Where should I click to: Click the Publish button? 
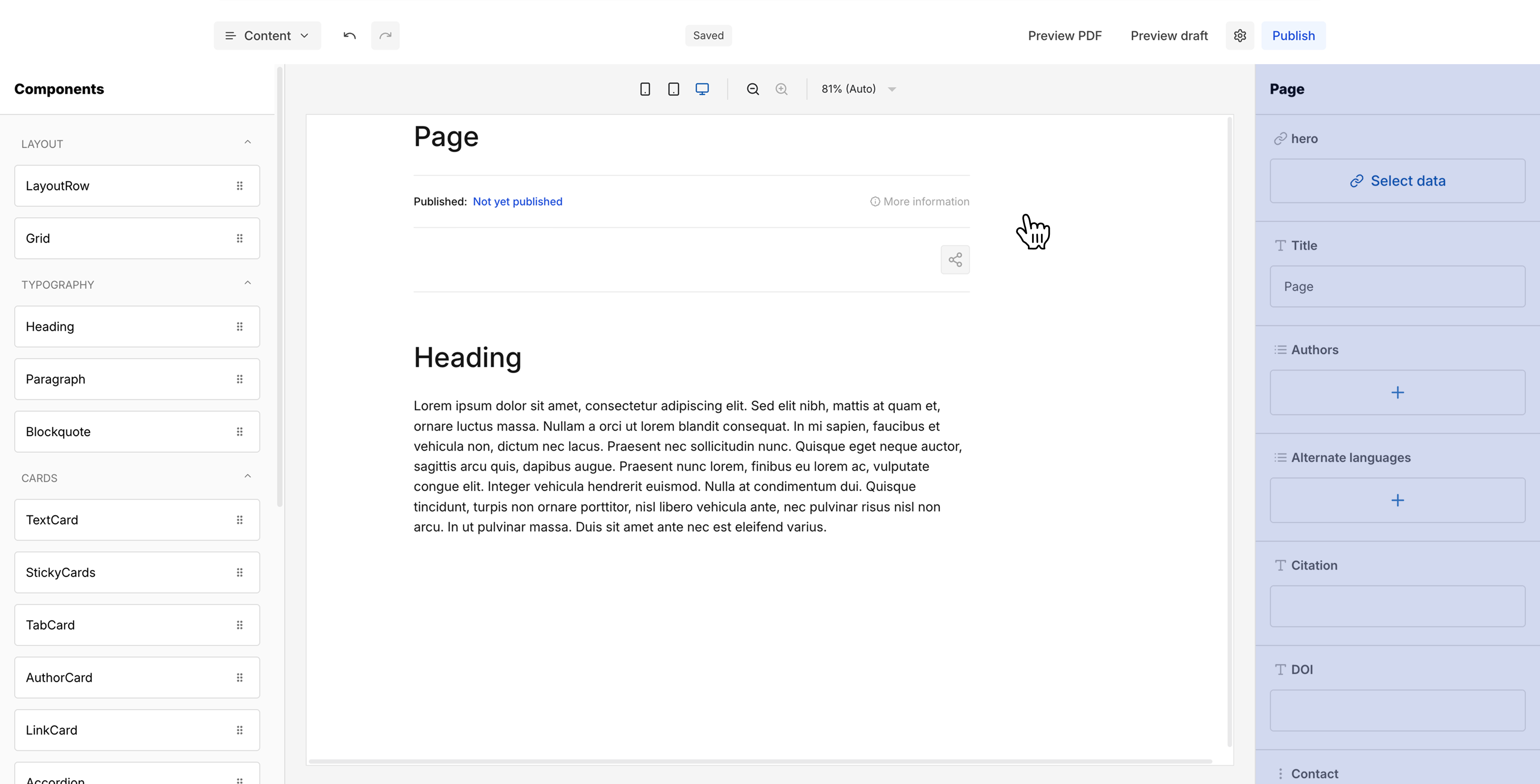click(x=1293, y=35)
